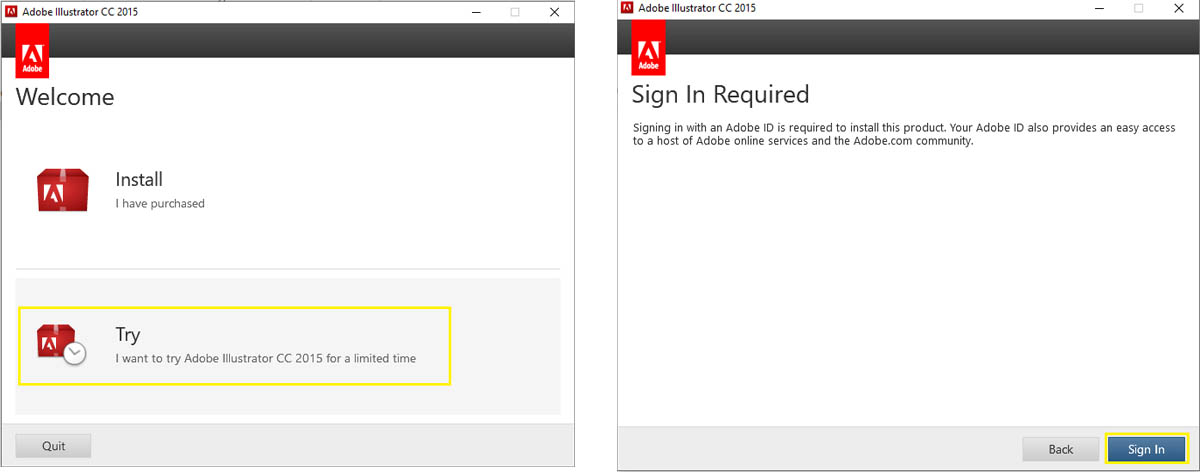The height and width of the screenshot is (472, 1200).
Task: Click 'I want to try Adobe Illustrator' description
Action: 265,358
